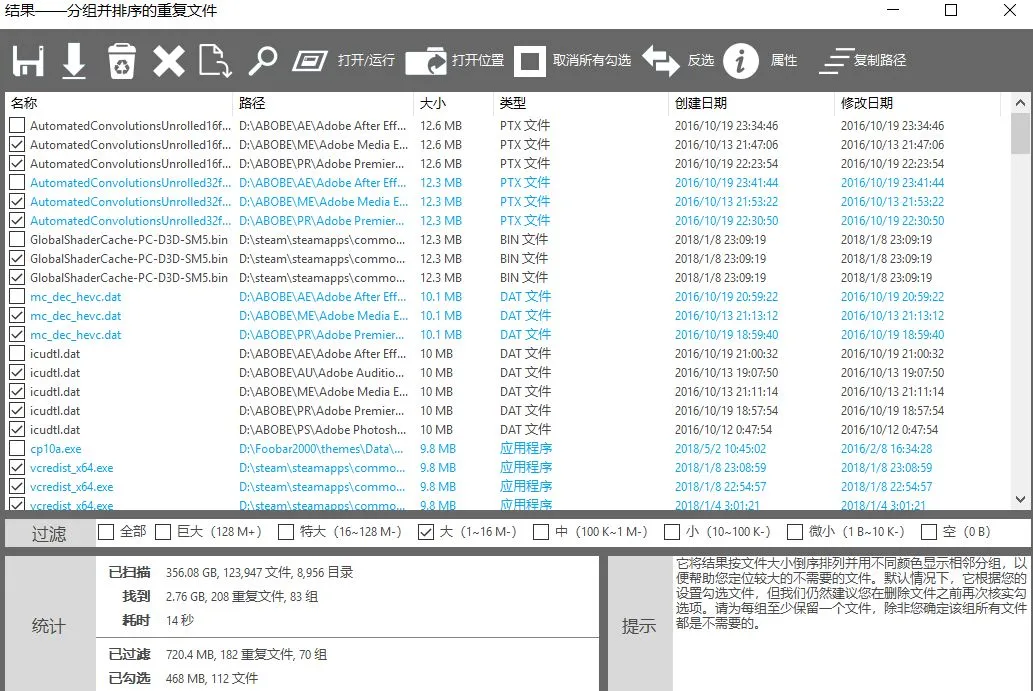Click the 468 MB, 112 文件 checked text
This screenshot has width=1033, height=691.
(x=211, y=678)
